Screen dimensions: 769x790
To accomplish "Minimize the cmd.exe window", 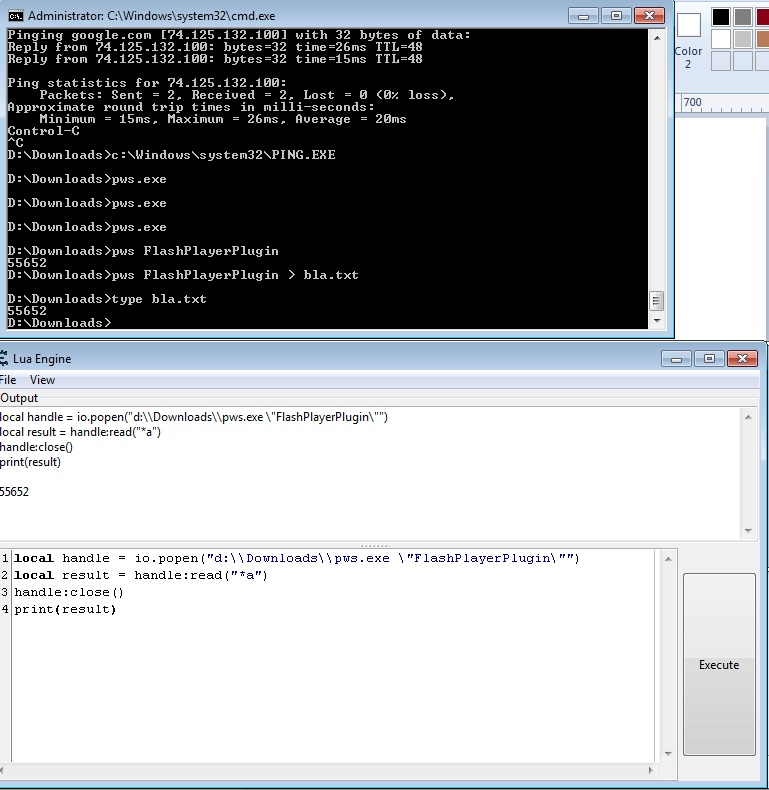I will 584,15.
